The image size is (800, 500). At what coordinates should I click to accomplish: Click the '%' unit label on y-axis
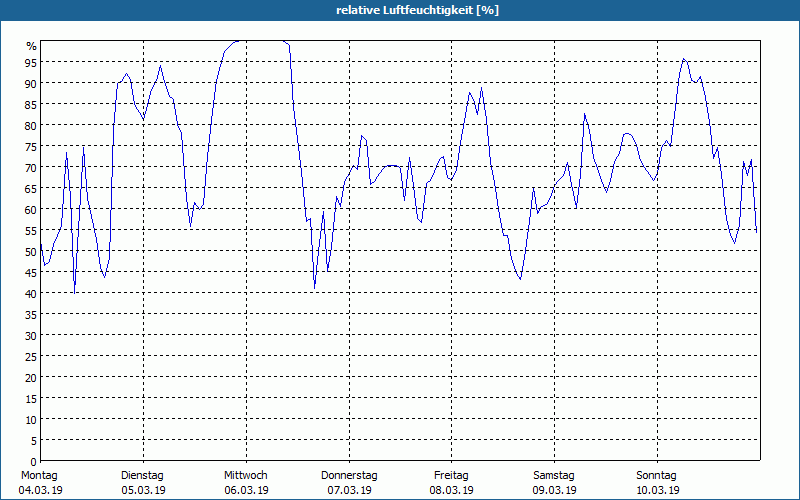pos(32,46)
